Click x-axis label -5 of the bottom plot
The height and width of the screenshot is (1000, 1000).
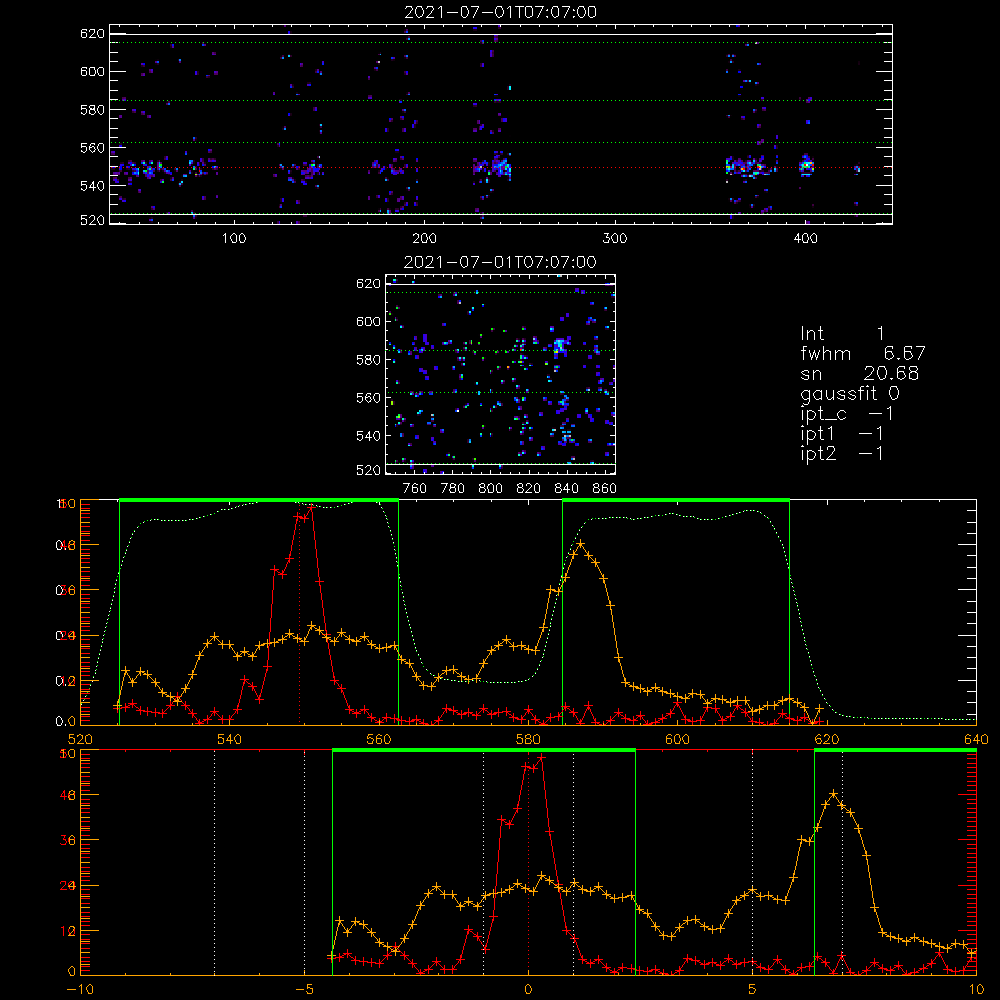click(x=304, y=990)
